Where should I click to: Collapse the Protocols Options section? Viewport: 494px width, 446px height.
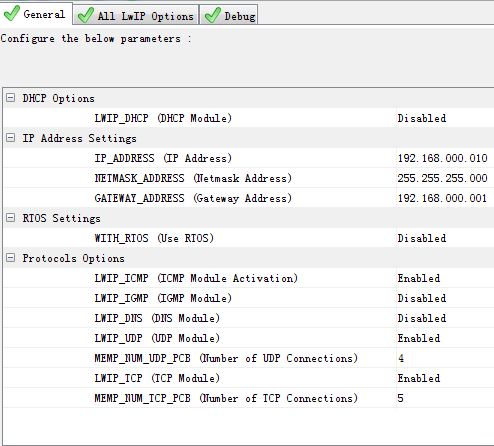(x=11, y=258)
